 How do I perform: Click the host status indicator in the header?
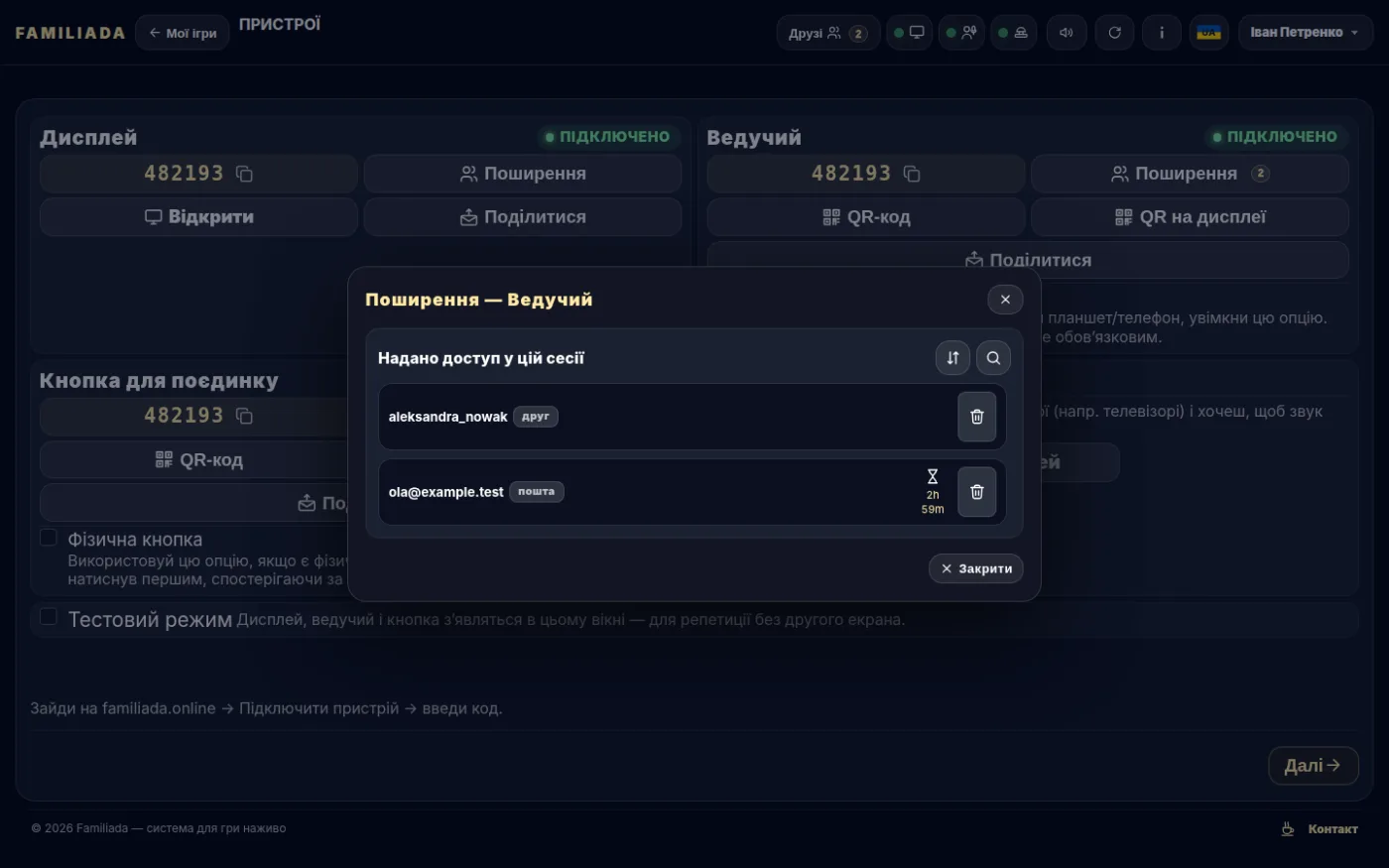(960, 33)
